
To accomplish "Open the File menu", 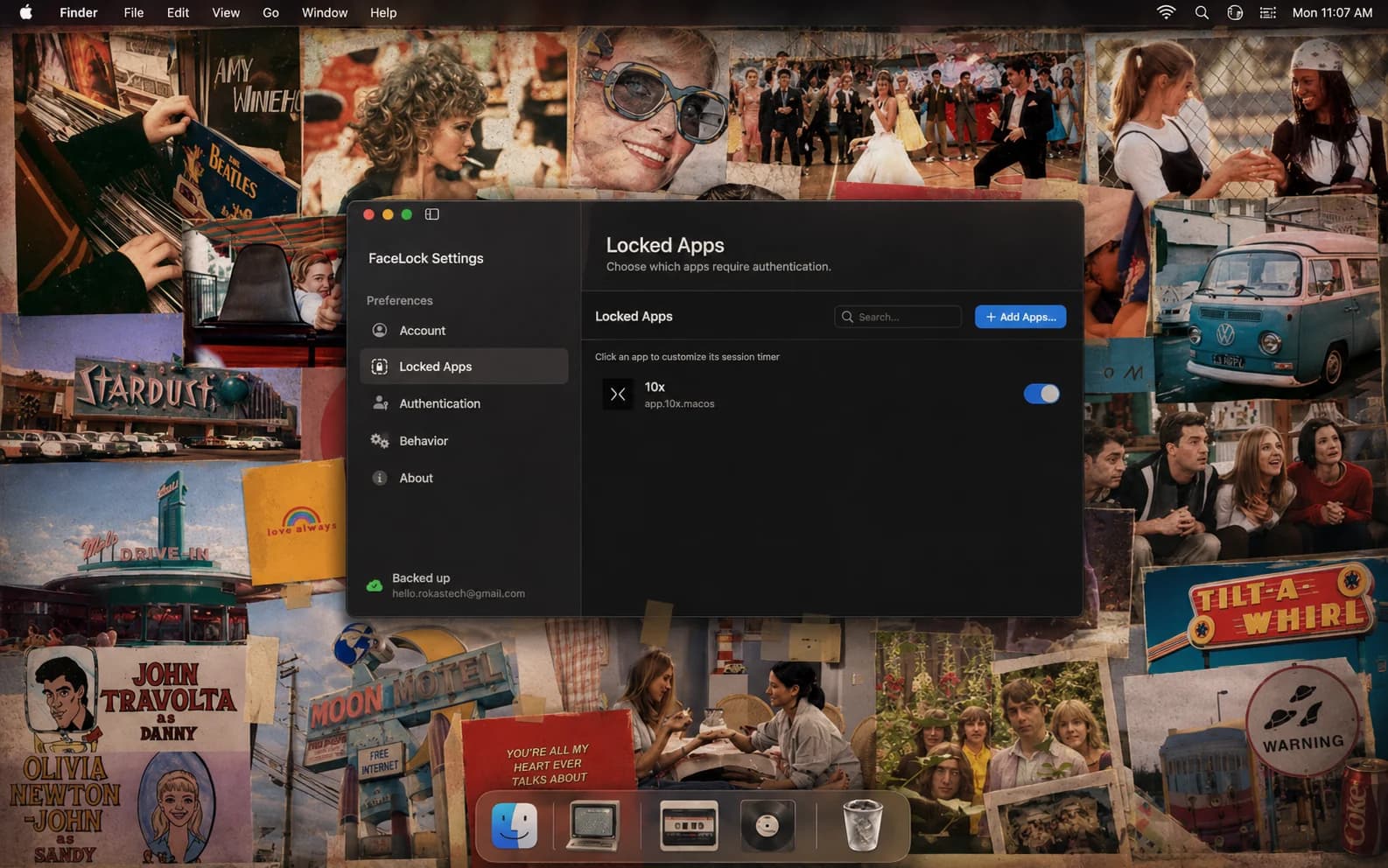I will pyautogui.click(x=134, y=12).
